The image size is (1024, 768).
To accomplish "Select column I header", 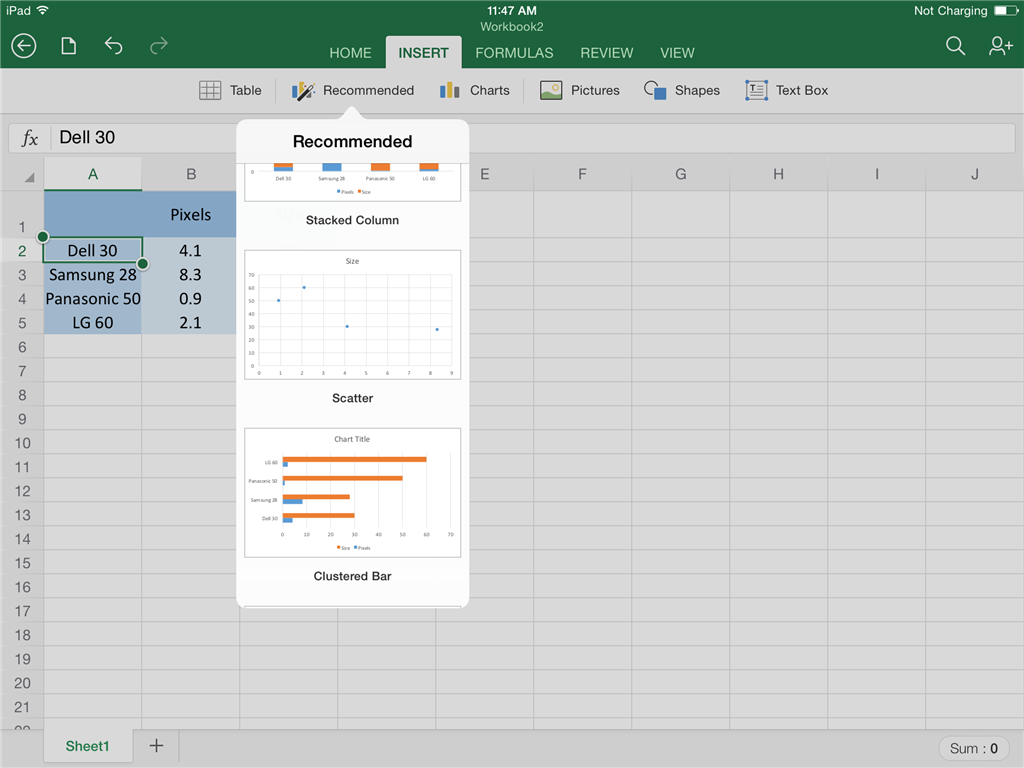I will pos(876,174).
